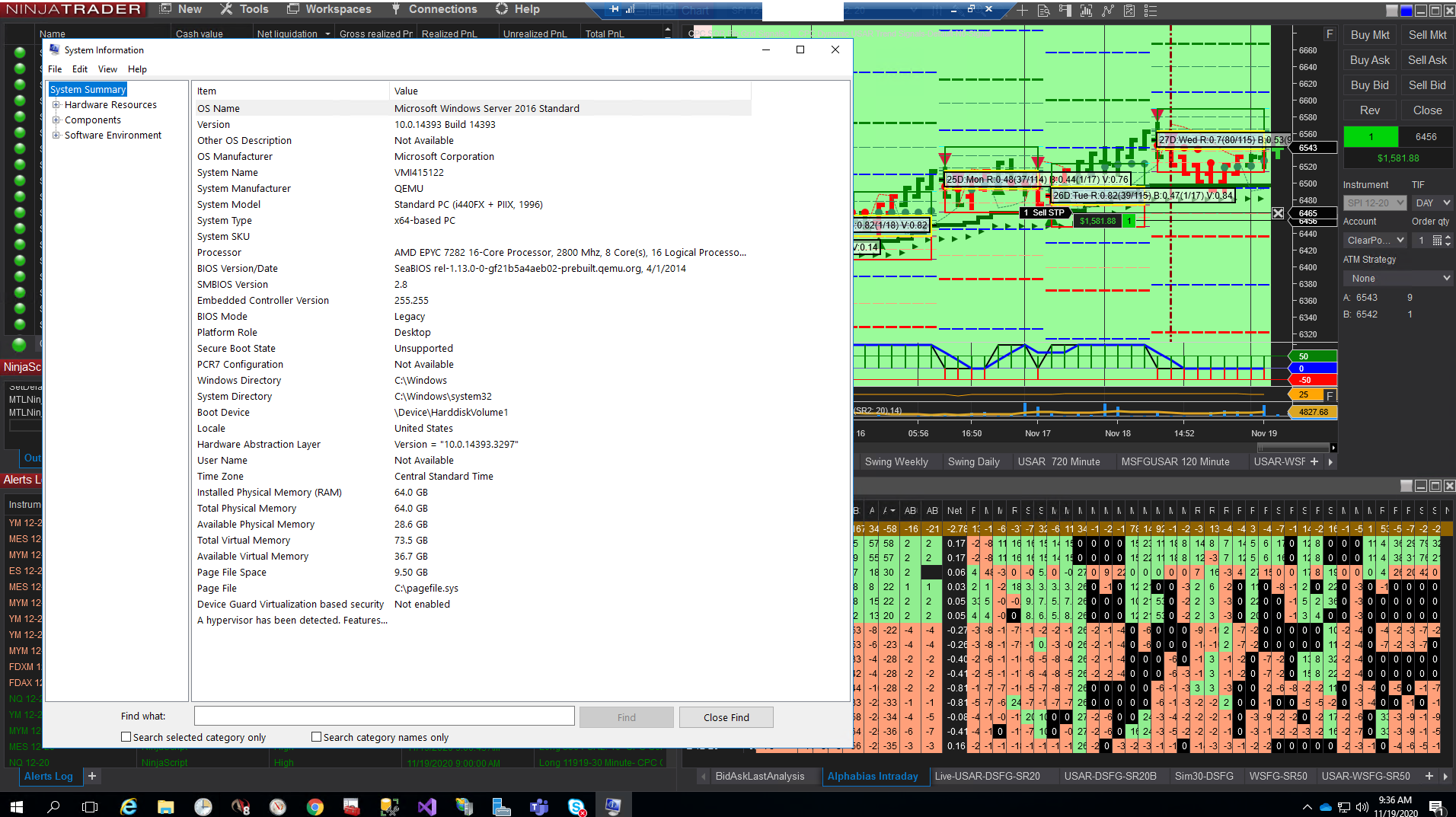Expand the Software Environment tree node
Screen dimensions: 1456x817
click(56, 136)
